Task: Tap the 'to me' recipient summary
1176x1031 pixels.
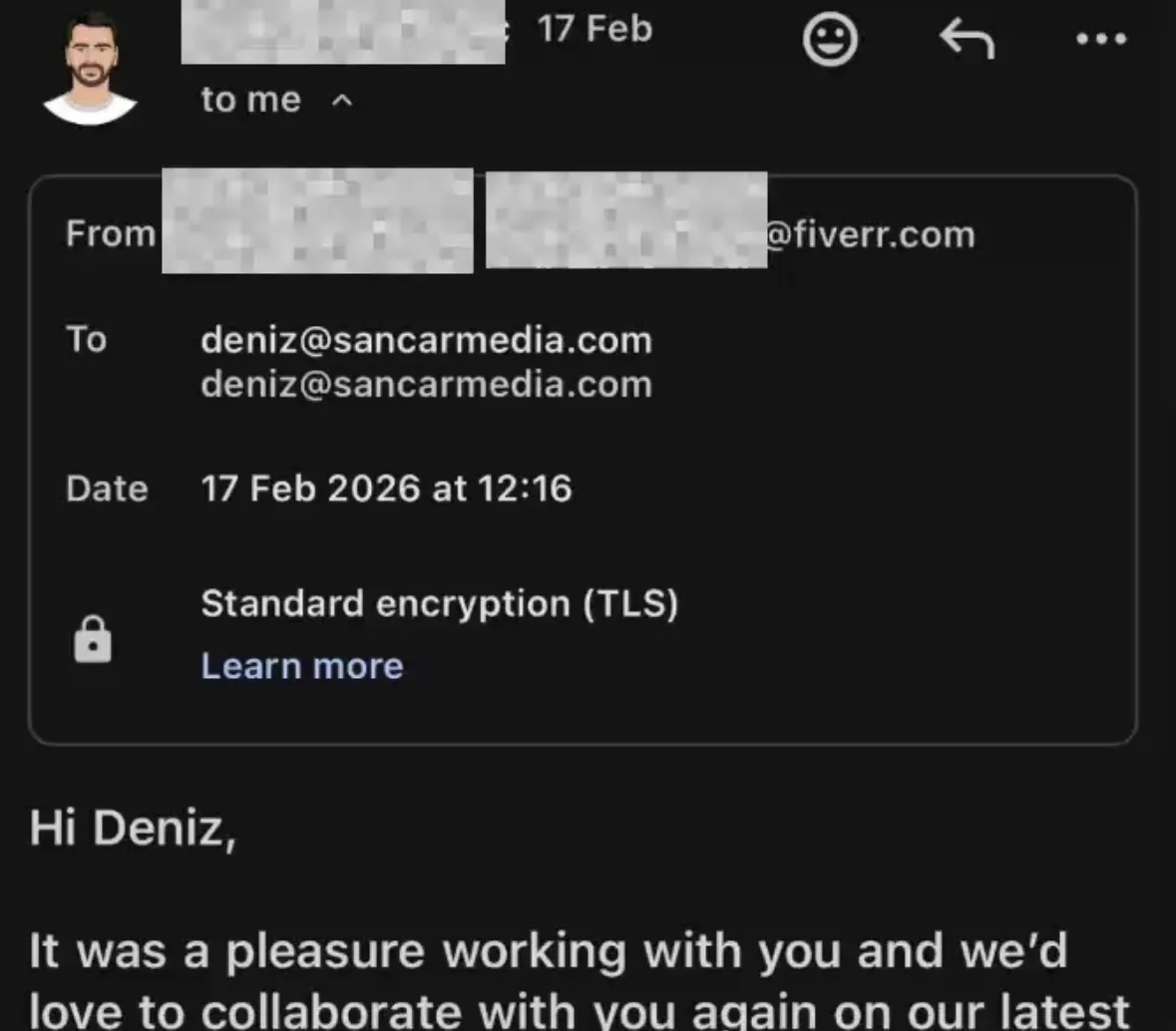Action: 250,100
